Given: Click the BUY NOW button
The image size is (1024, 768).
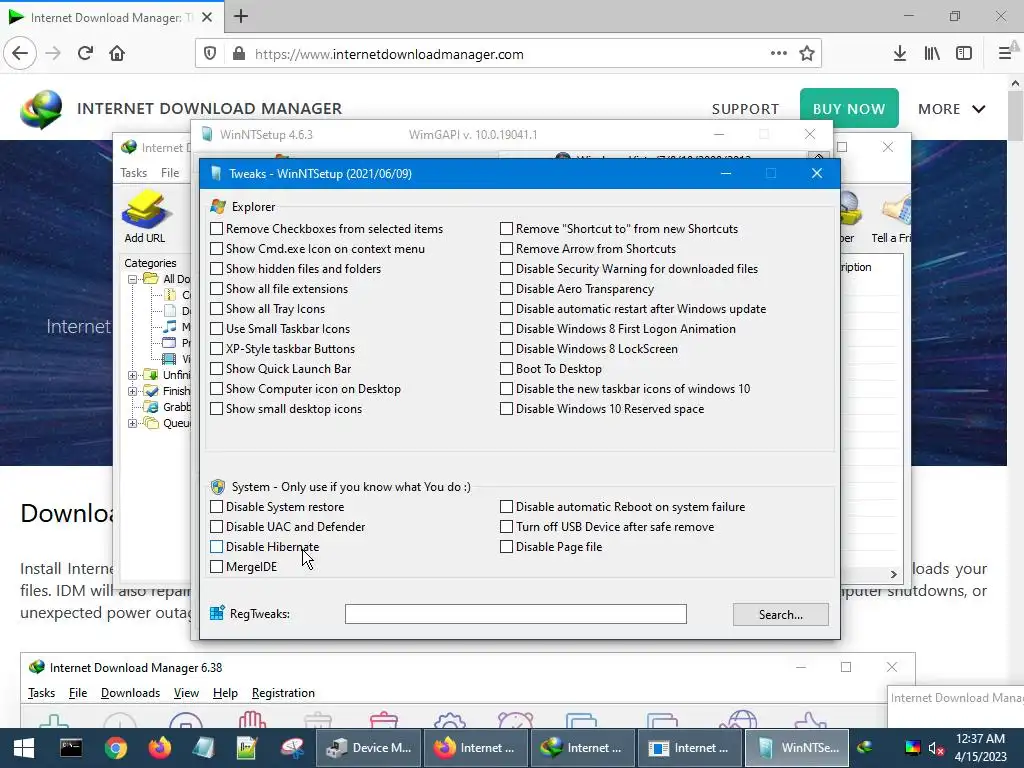Looking at the screenshot, I should 849,108.
